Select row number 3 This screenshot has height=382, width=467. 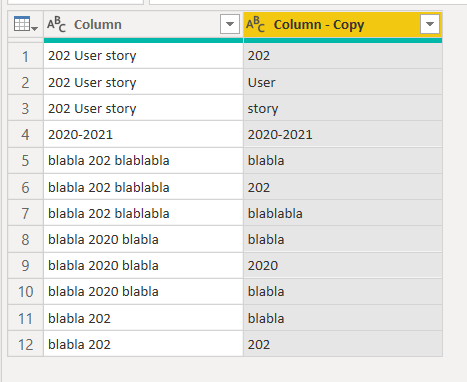pyautogui.click(x=26, y=108)
